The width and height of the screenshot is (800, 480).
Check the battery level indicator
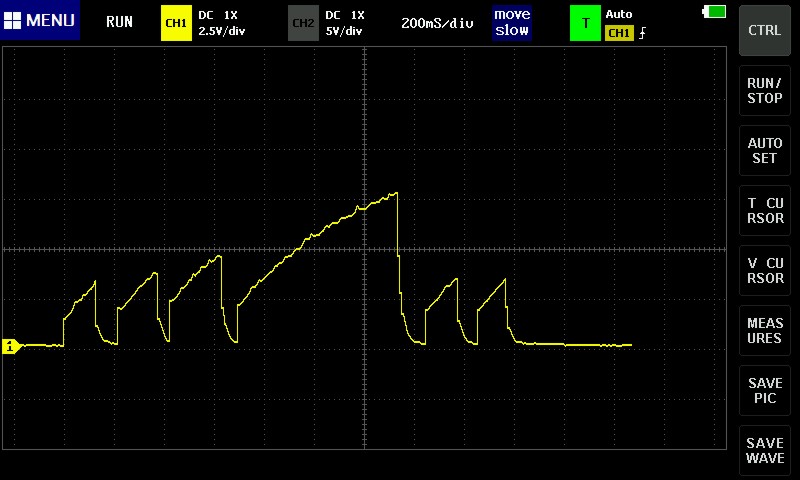(x=715, y=12)
